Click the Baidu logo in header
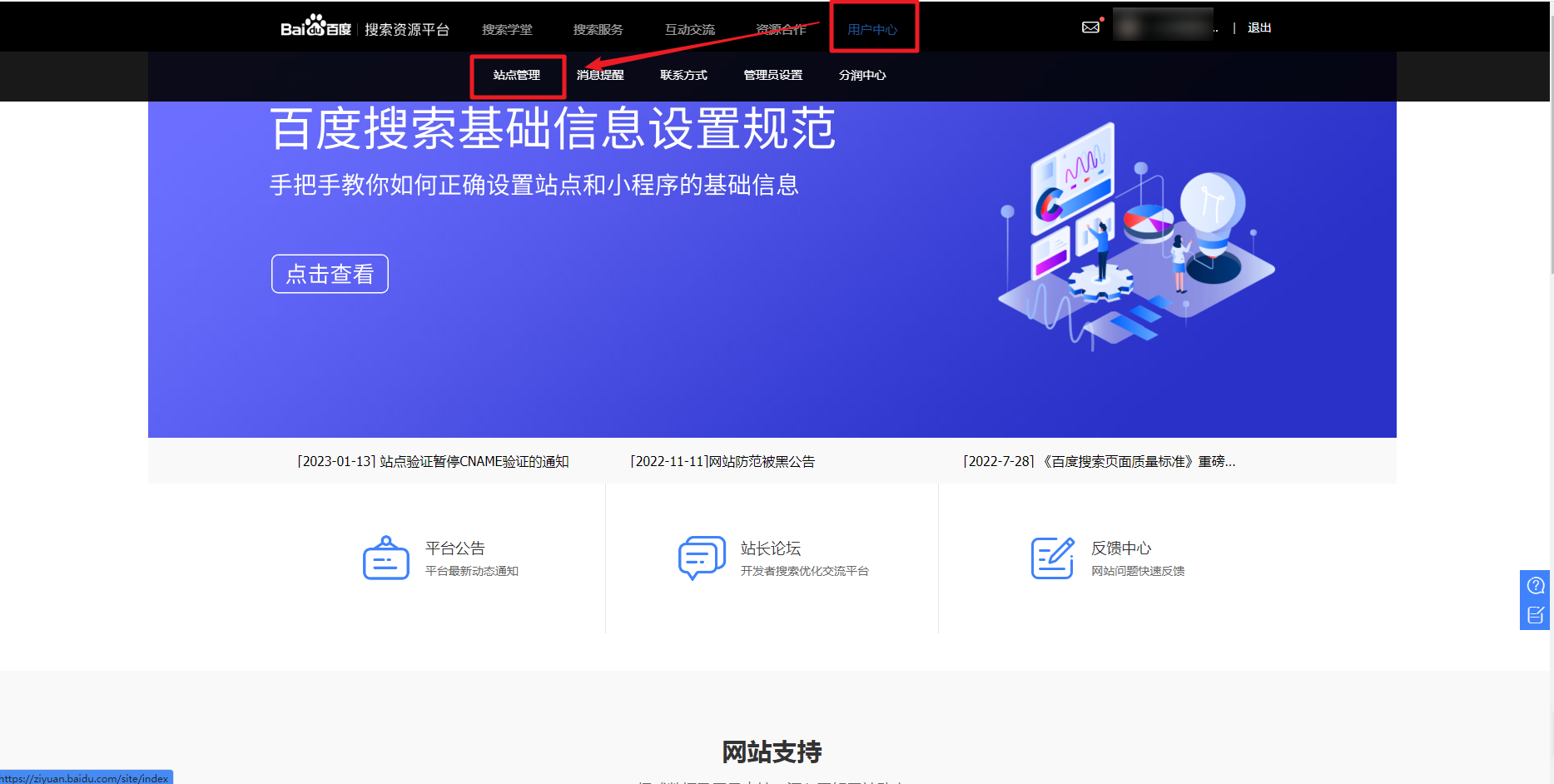The image size is (1554, 784). coord(315,27)
